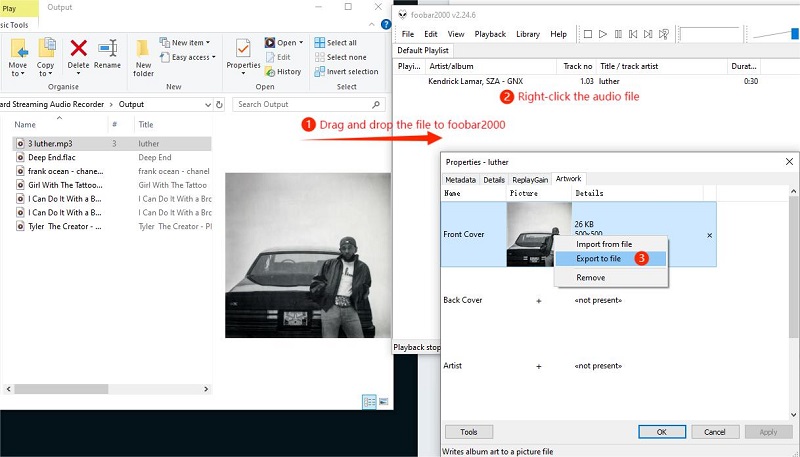
Task: Click the Cancel button in Properties dialog
Action: [715, 431]
